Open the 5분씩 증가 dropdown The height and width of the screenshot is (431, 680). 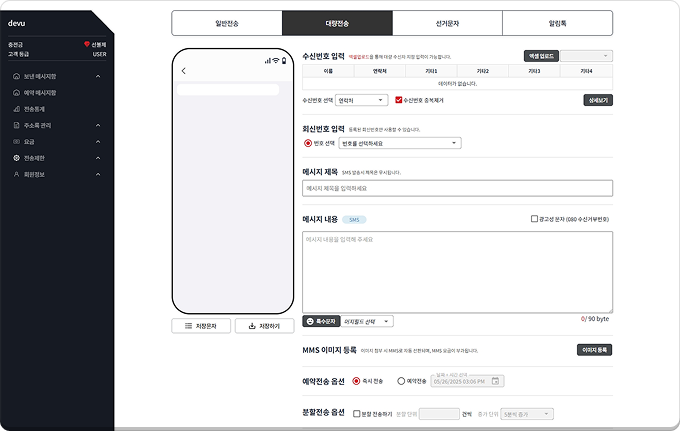(x=527, y=414)
